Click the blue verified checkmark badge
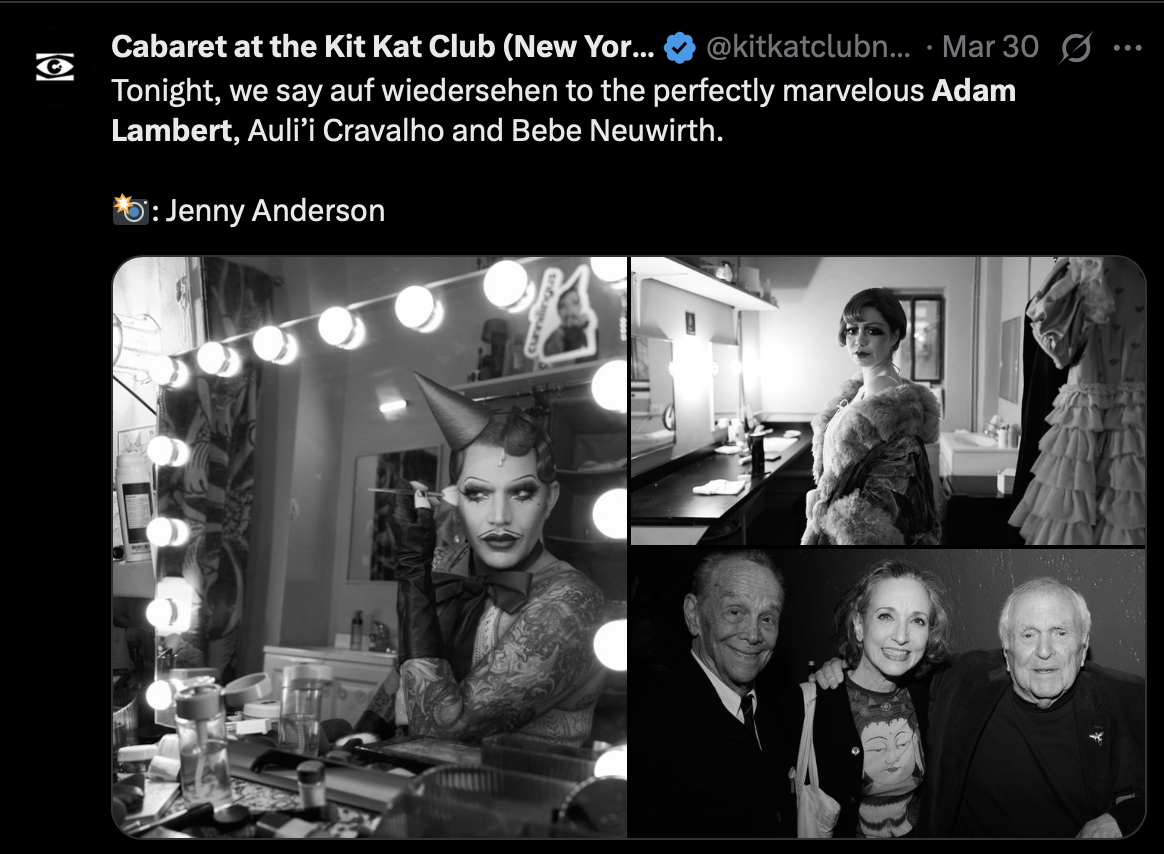The image size is (1164, 854). coord(679,48)
